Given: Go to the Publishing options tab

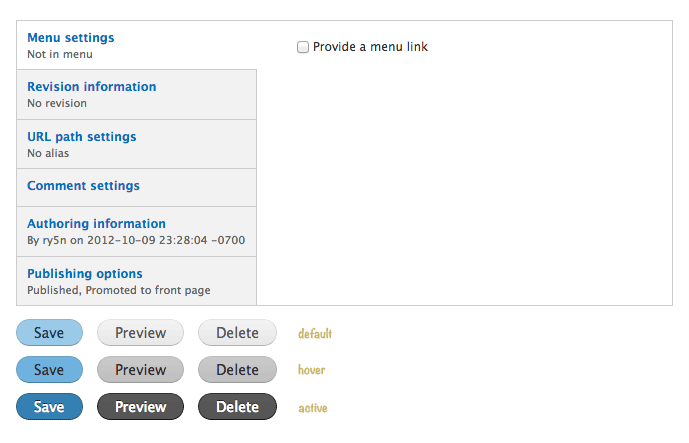Looking at the screenshot, I should [x=85, y=274].
